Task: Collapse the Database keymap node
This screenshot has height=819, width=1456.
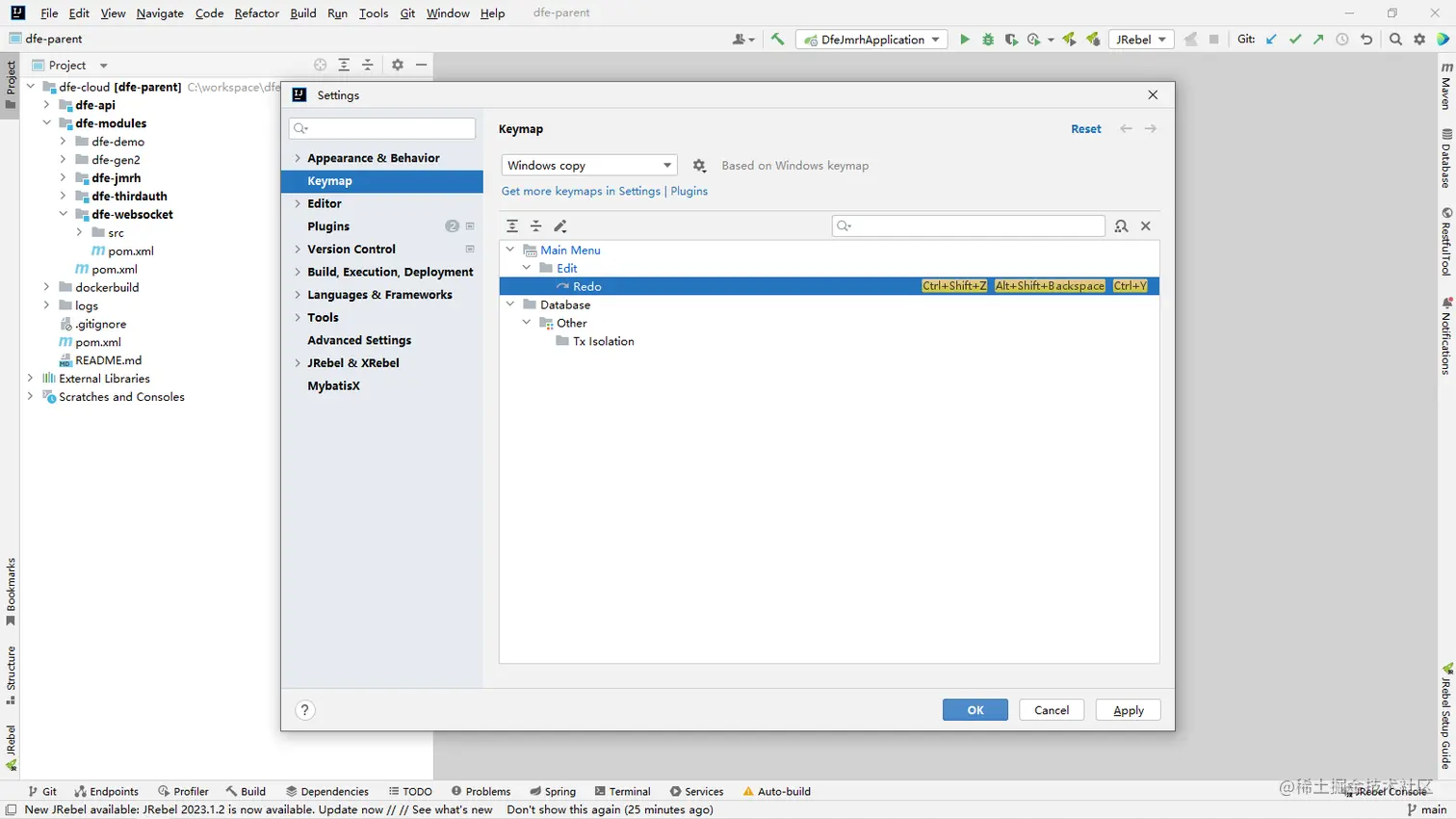Action: pos(510,304)
